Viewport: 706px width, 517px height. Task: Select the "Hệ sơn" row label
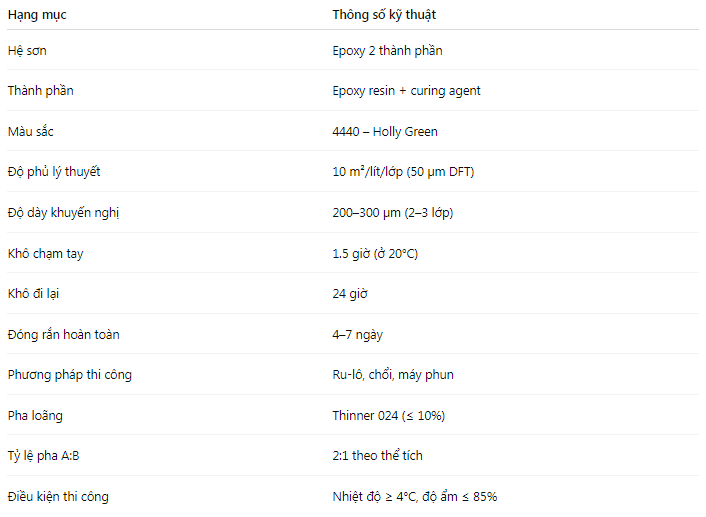click(29, 50)
